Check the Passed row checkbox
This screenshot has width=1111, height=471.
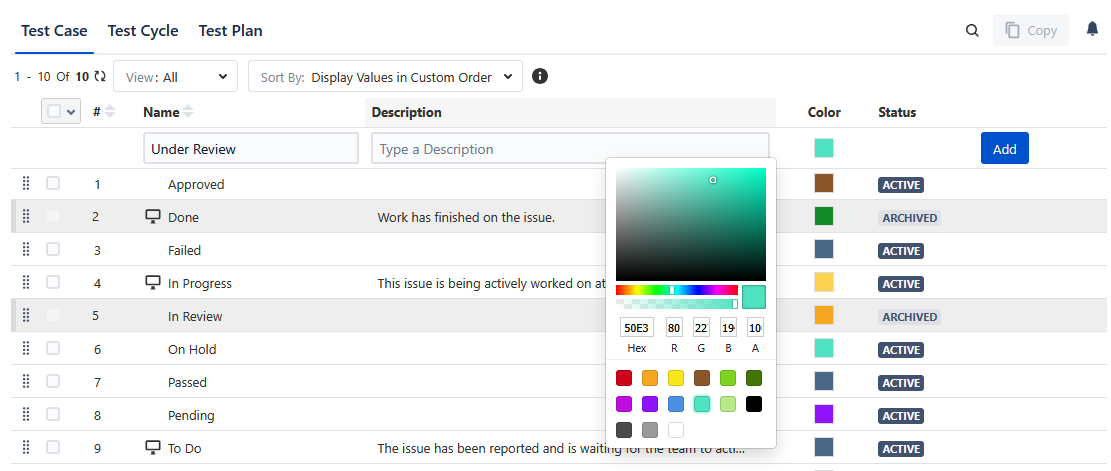53,382
